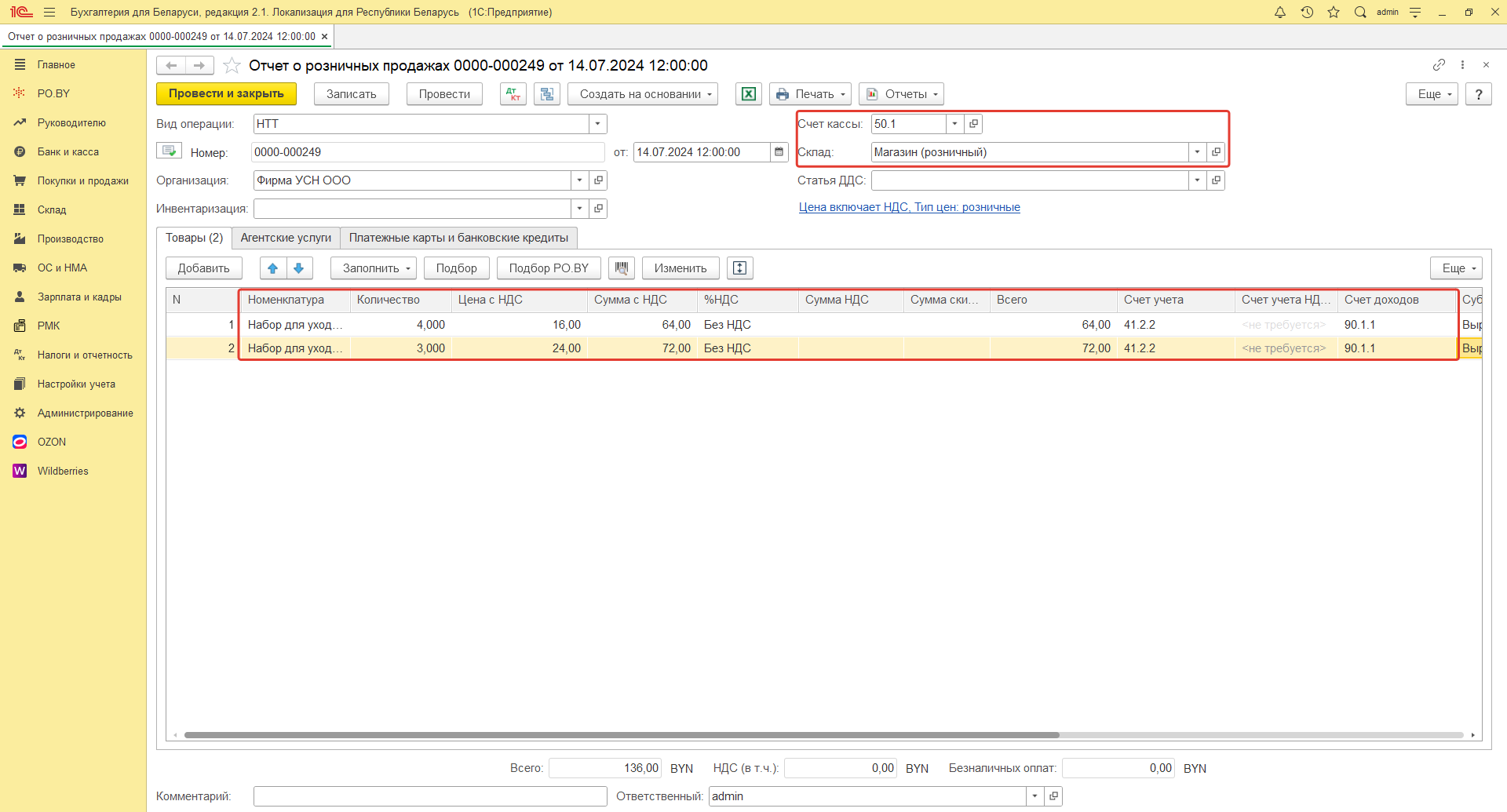Click Изменить button
1507x812 pixels.
(681, 268)
